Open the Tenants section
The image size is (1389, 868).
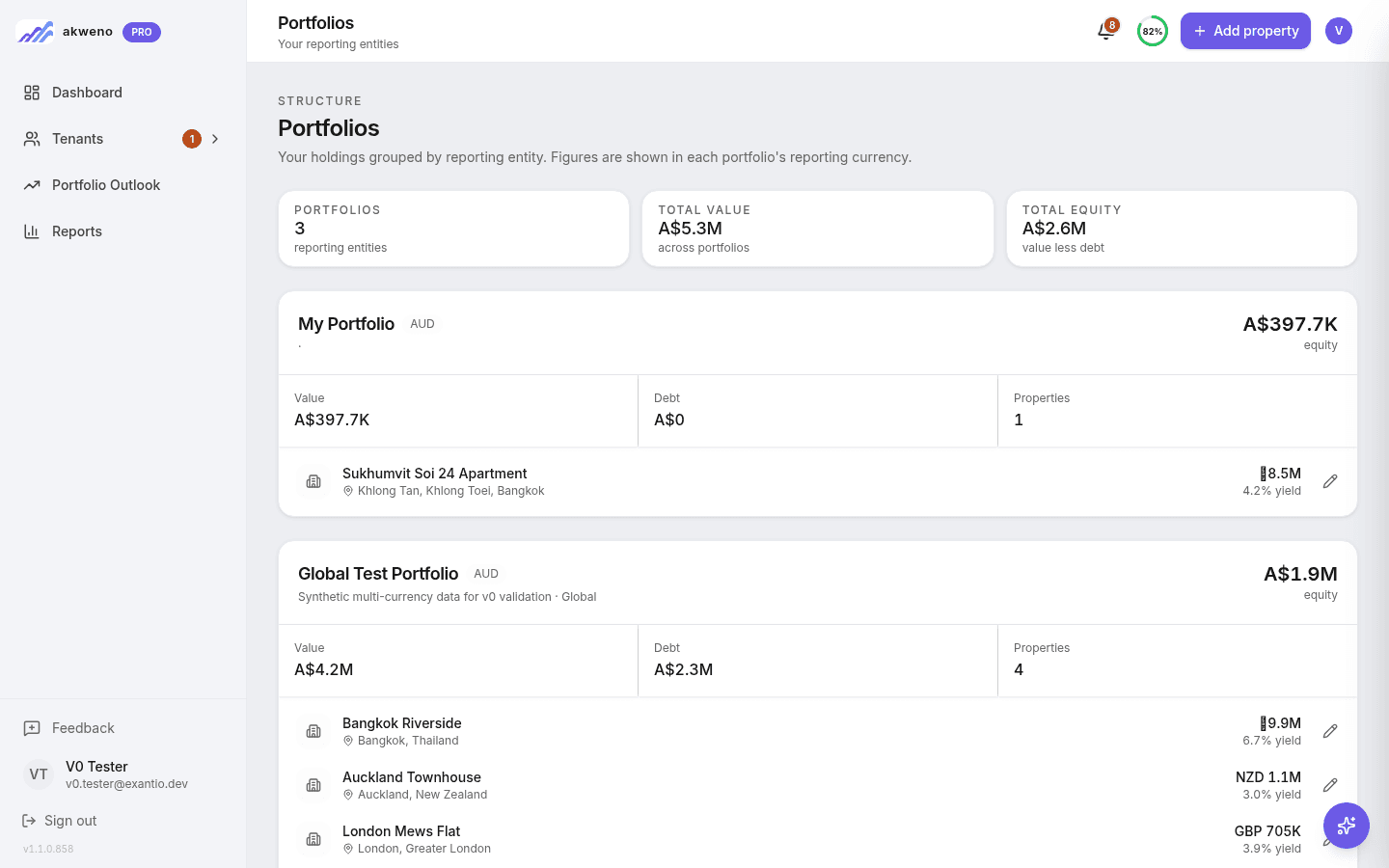123,139
